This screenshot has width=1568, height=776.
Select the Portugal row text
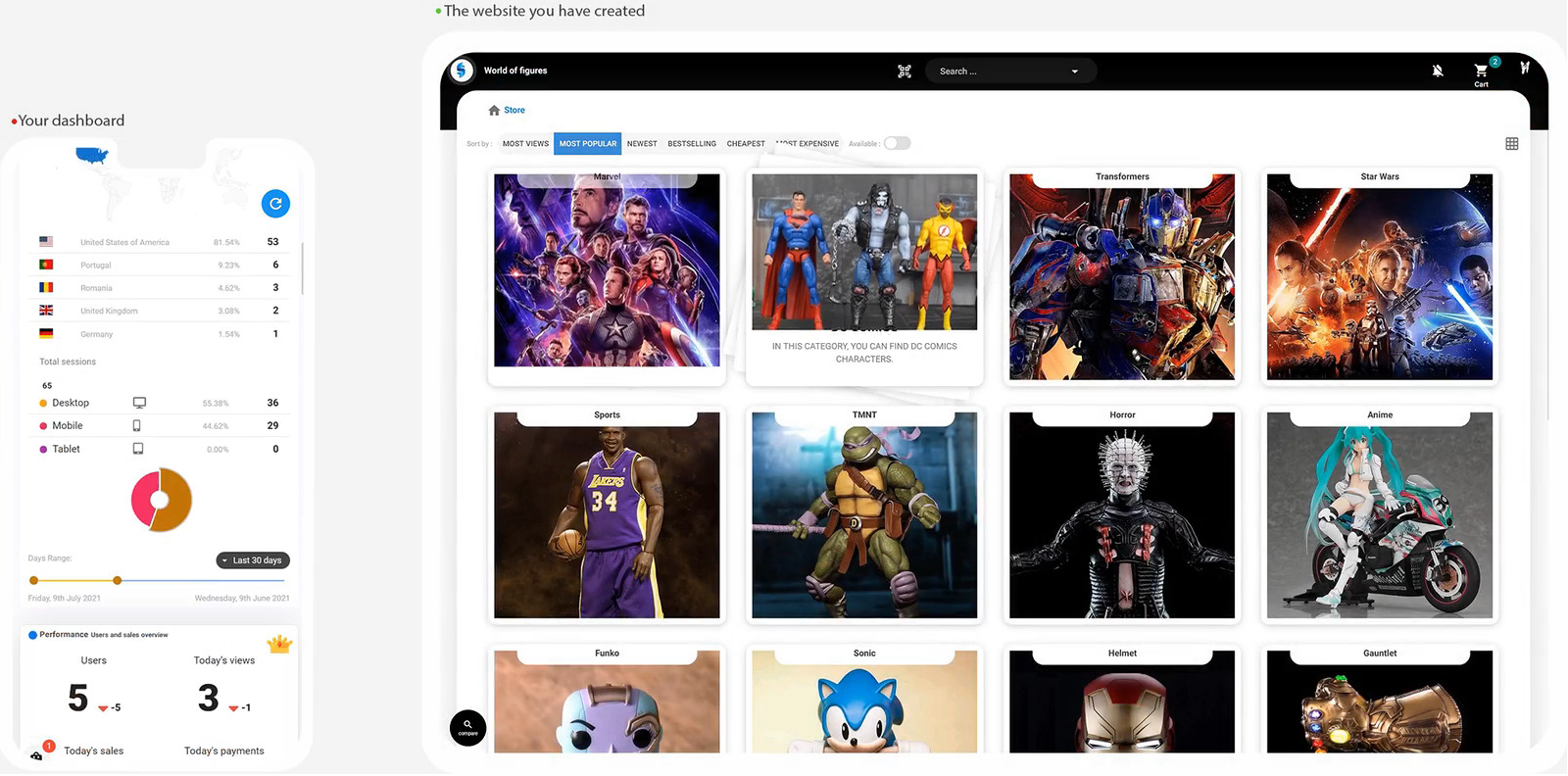(x=96, y=266)
